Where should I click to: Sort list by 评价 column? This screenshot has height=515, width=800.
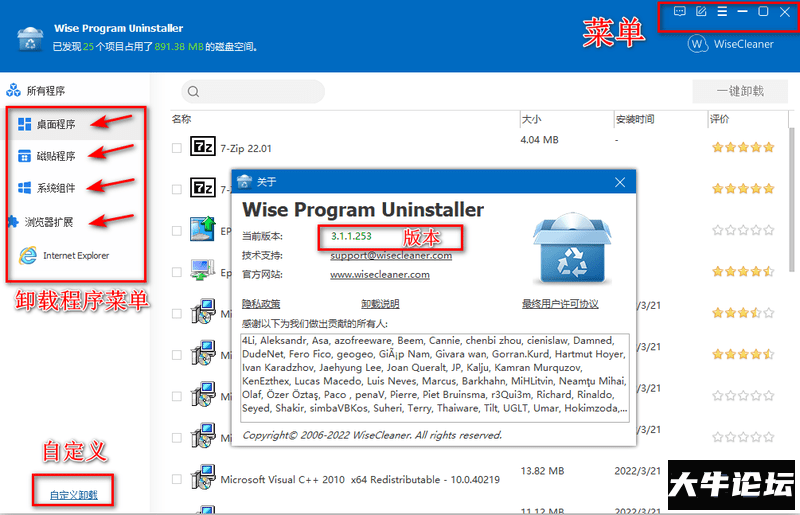coord(719,119)
